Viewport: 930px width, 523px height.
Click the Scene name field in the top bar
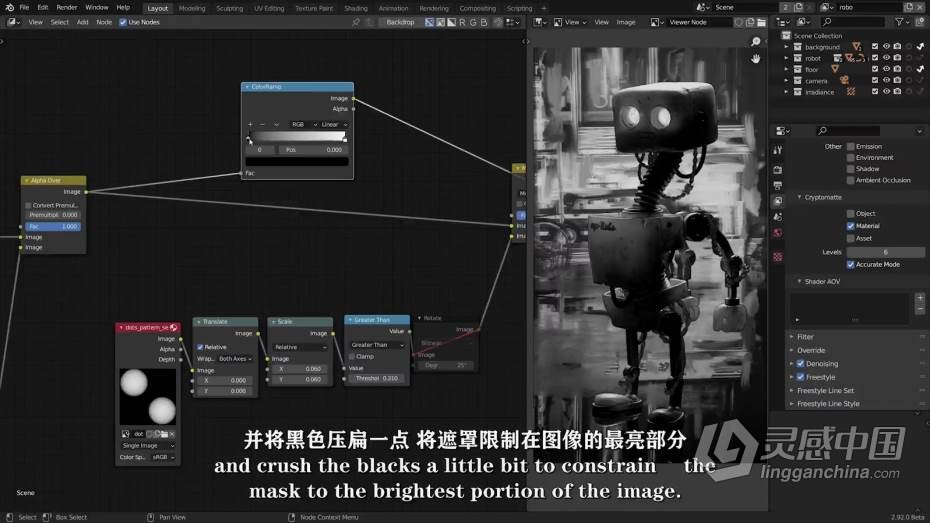[746, 7]
